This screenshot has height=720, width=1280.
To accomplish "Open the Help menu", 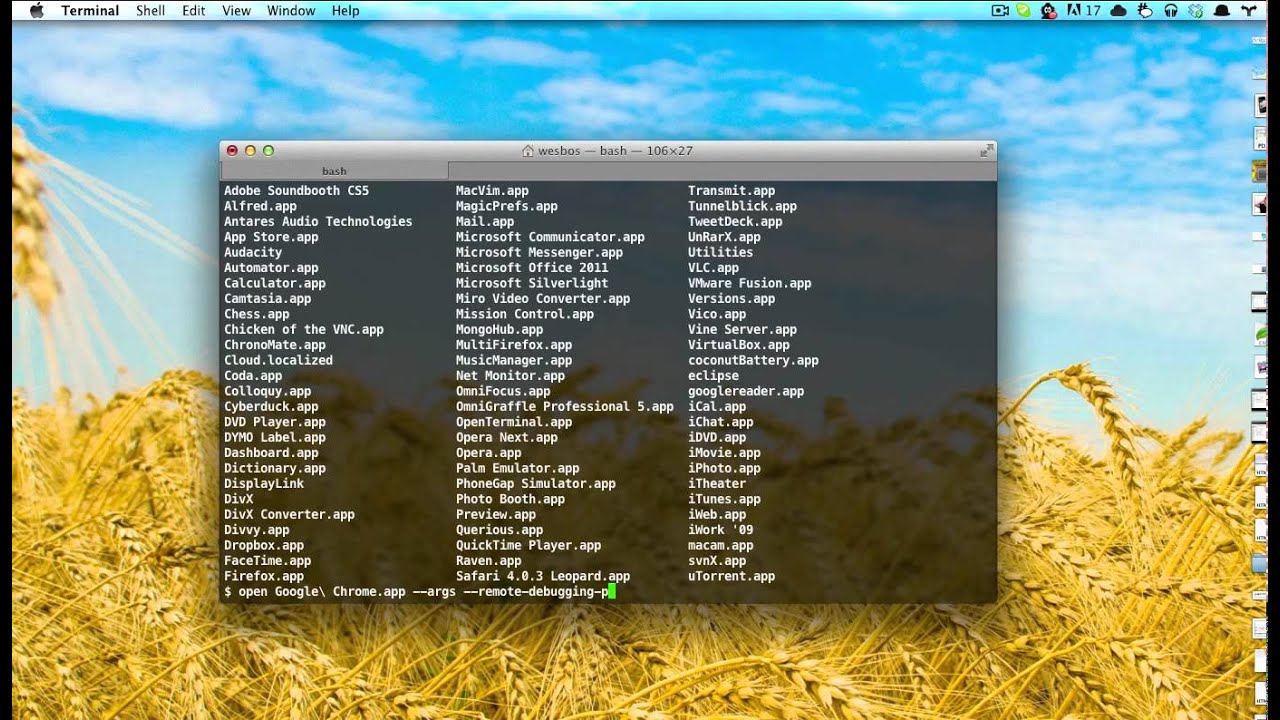I will (x=345, y=10).
